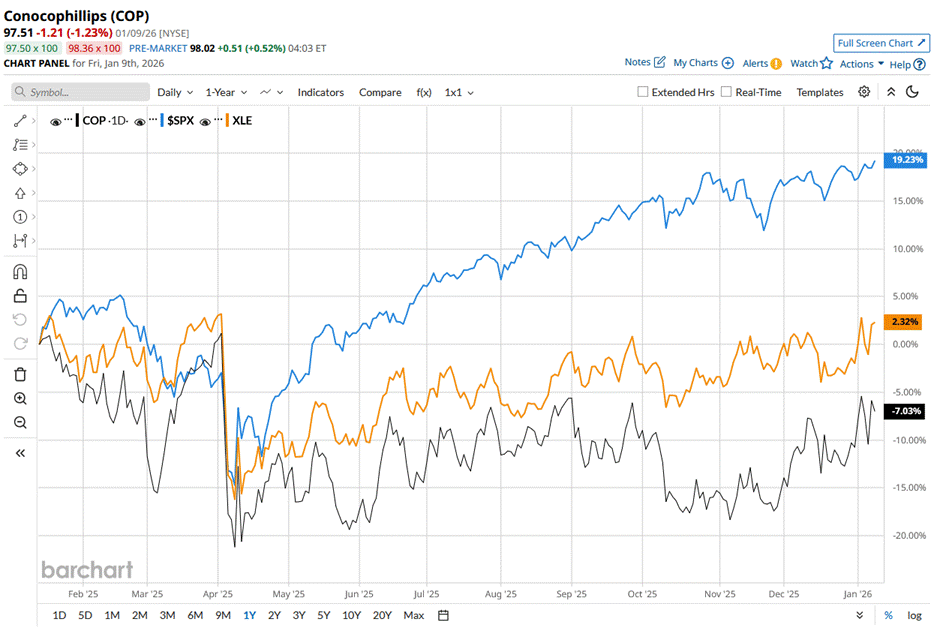Open chart settings gear icon
Viewport: 937px width, 628px height.
(864, 92)
